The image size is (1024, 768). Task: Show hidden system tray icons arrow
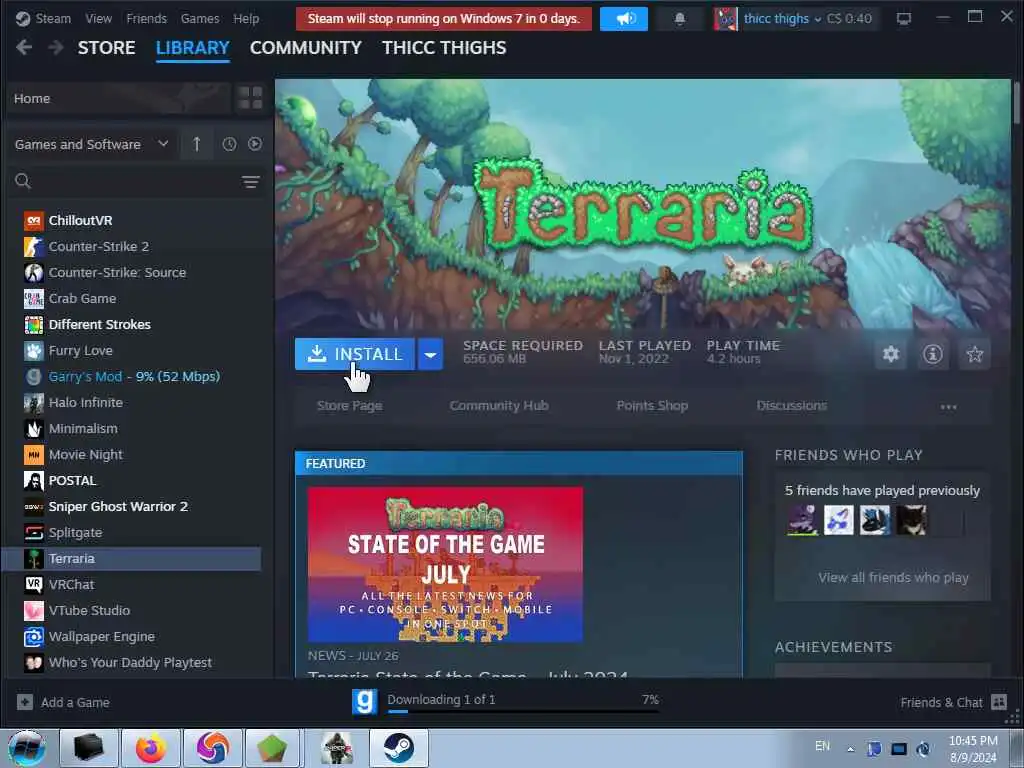pos(850,749)
